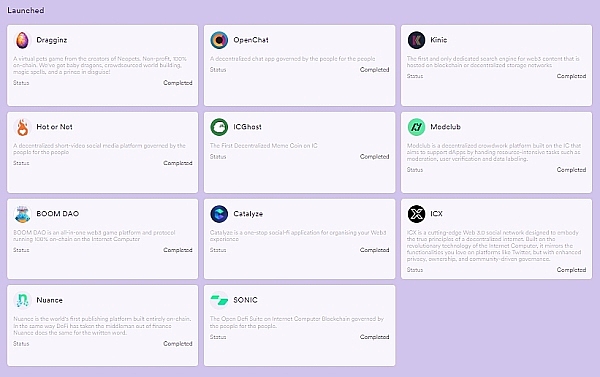Open the Hot or Not title link

pyautogui.click(x=54, y=127)
